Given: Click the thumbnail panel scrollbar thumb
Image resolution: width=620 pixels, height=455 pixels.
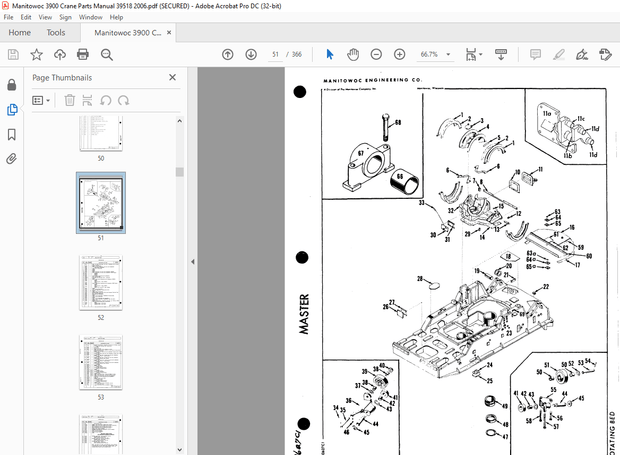Looking at the screenshot, I should [x=180, y=172].
